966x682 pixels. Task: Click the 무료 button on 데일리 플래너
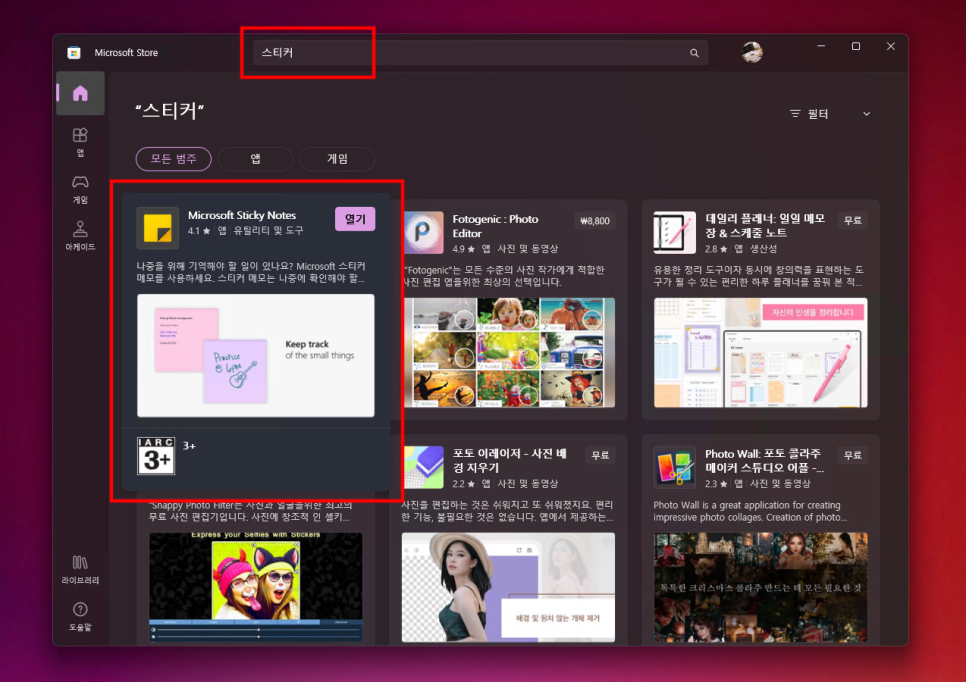(853, 221)
